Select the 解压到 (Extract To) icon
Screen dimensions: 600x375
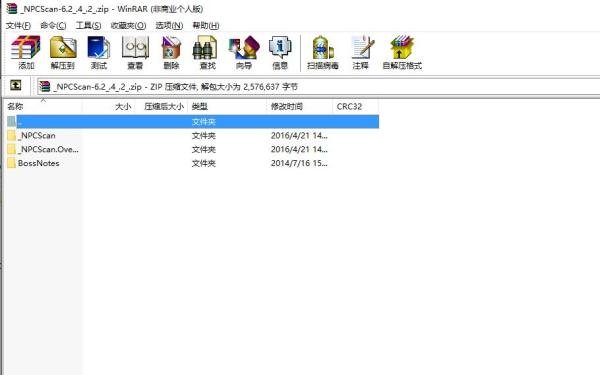(x=62, y=52)
